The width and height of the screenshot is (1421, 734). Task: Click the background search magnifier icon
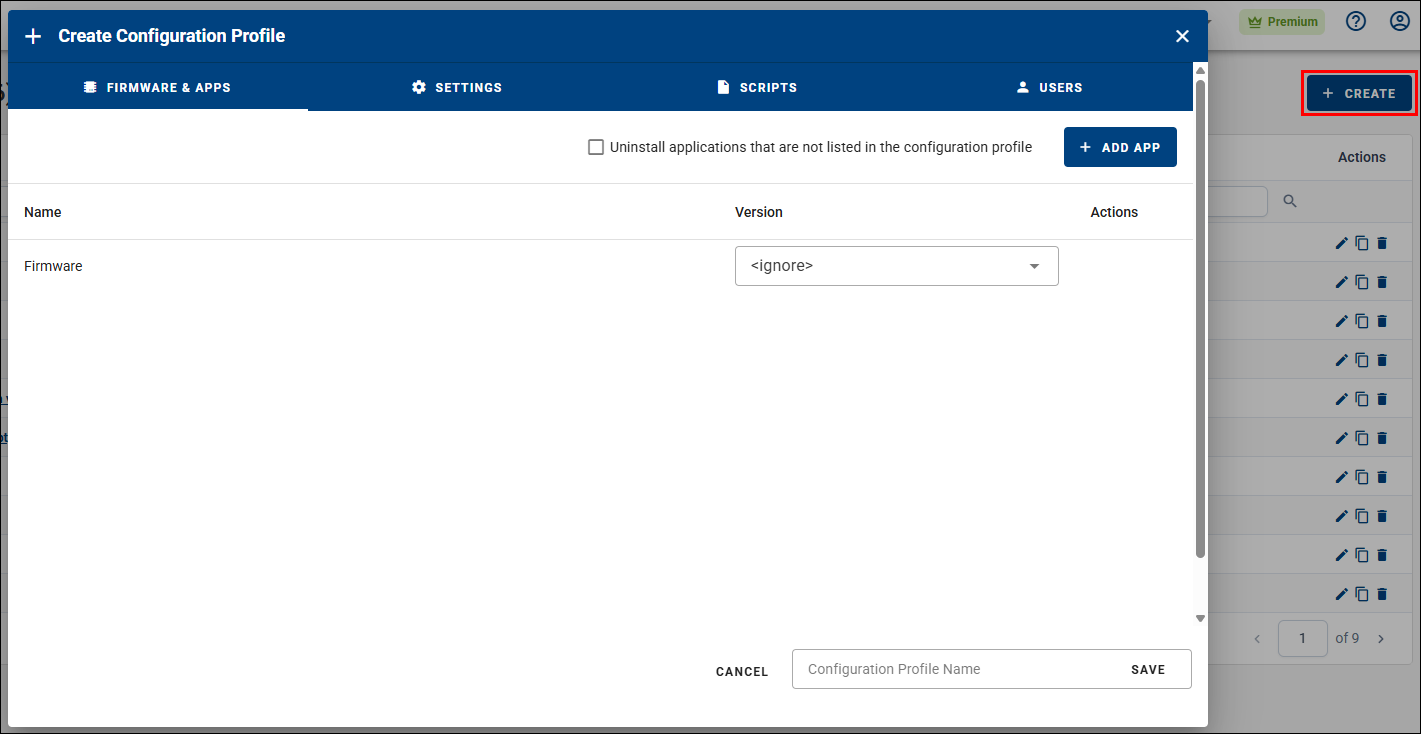(1290, 201)
